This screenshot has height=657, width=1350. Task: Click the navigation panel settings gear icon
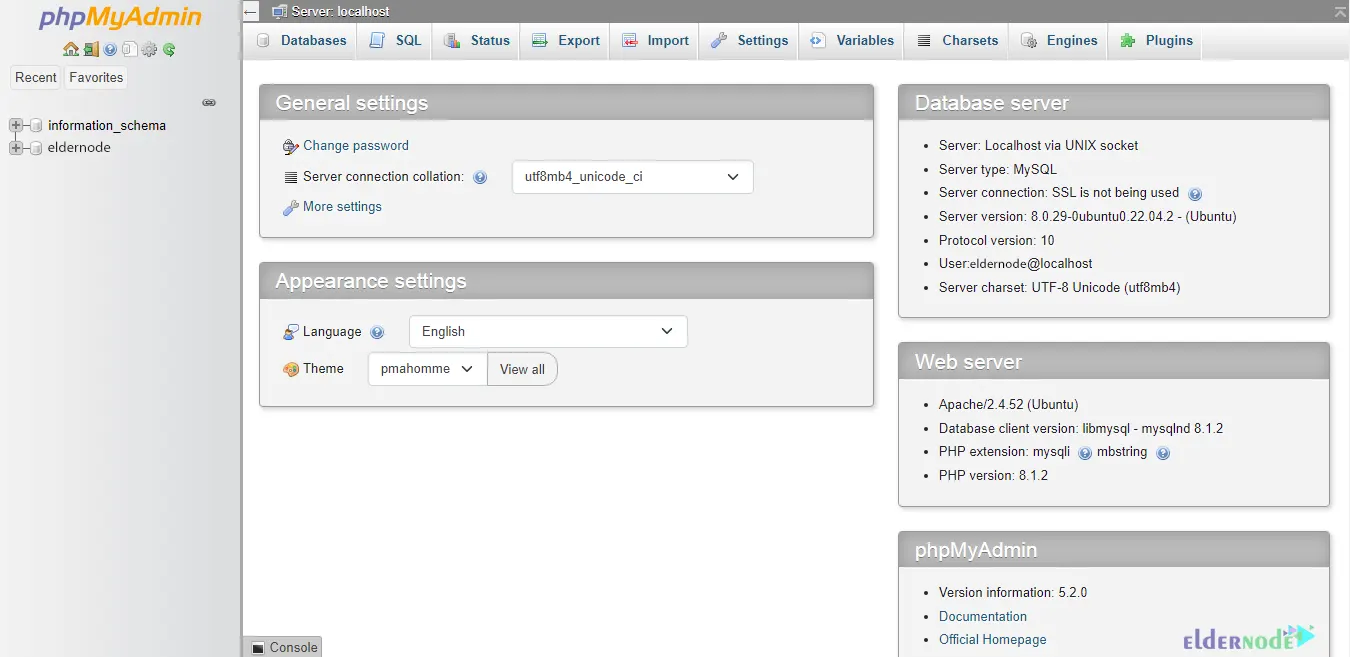[x=149, y=49]
